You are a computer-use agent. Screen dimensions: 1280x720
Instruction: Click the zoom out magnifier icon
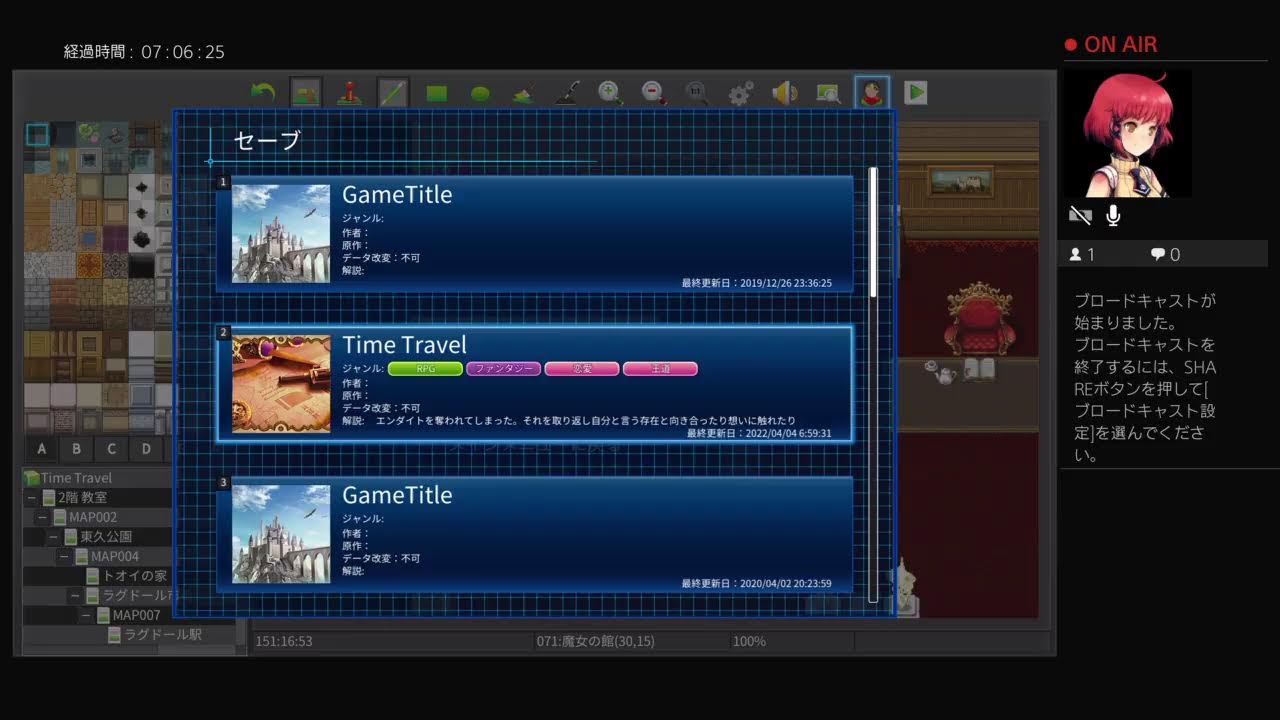(654, 93)
